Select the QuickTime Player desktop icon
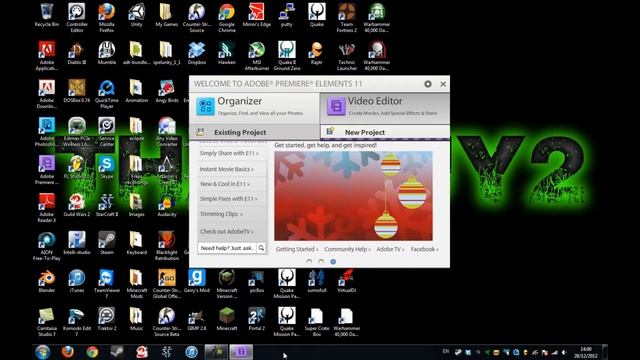Viewport: 640px width, 360px height. 107,94
